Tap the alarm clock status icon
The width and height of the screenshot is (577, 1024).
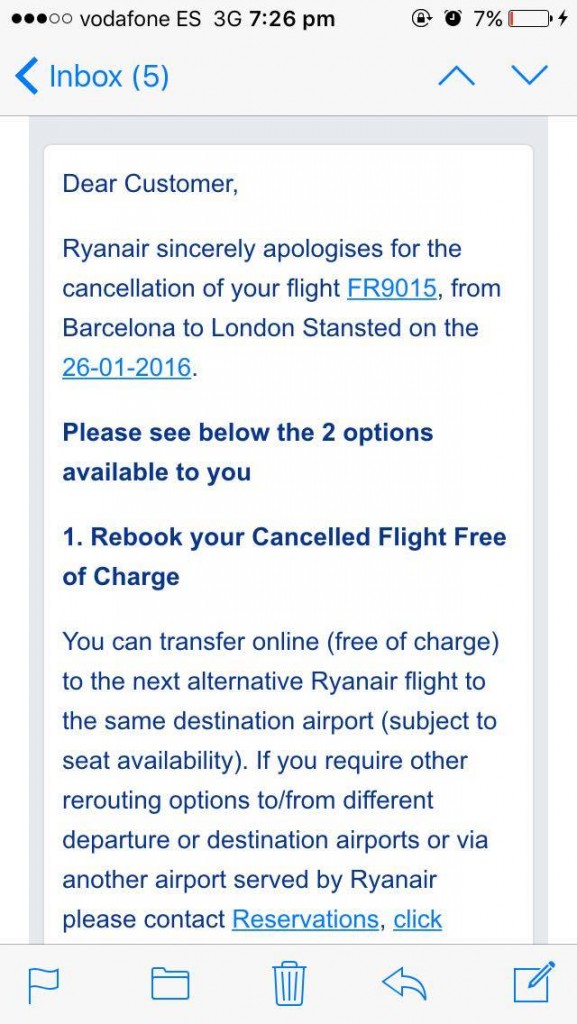point(452,20)
